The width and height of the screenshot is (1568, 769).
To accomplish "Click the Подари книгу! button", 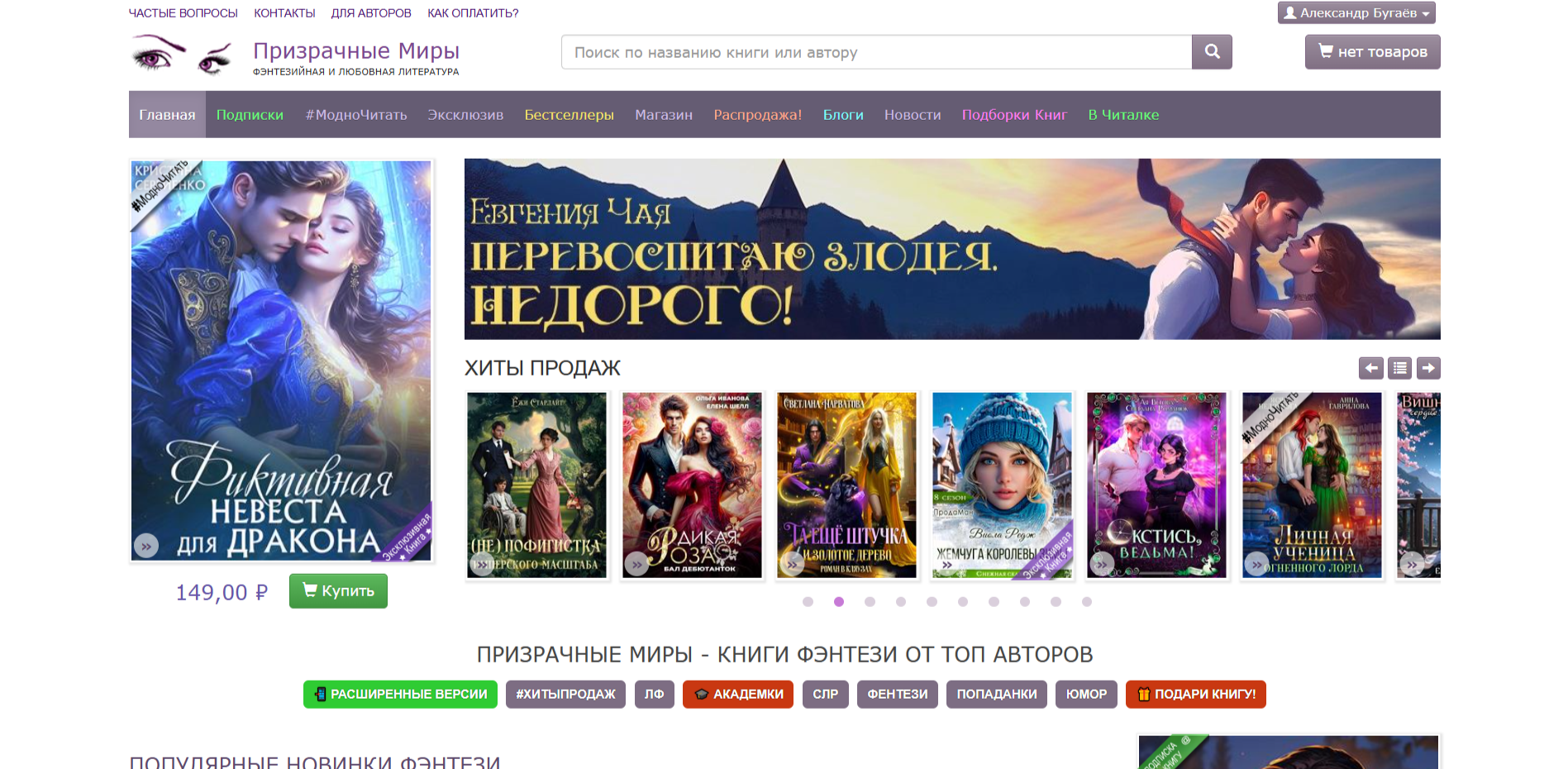I will 1196,694.
